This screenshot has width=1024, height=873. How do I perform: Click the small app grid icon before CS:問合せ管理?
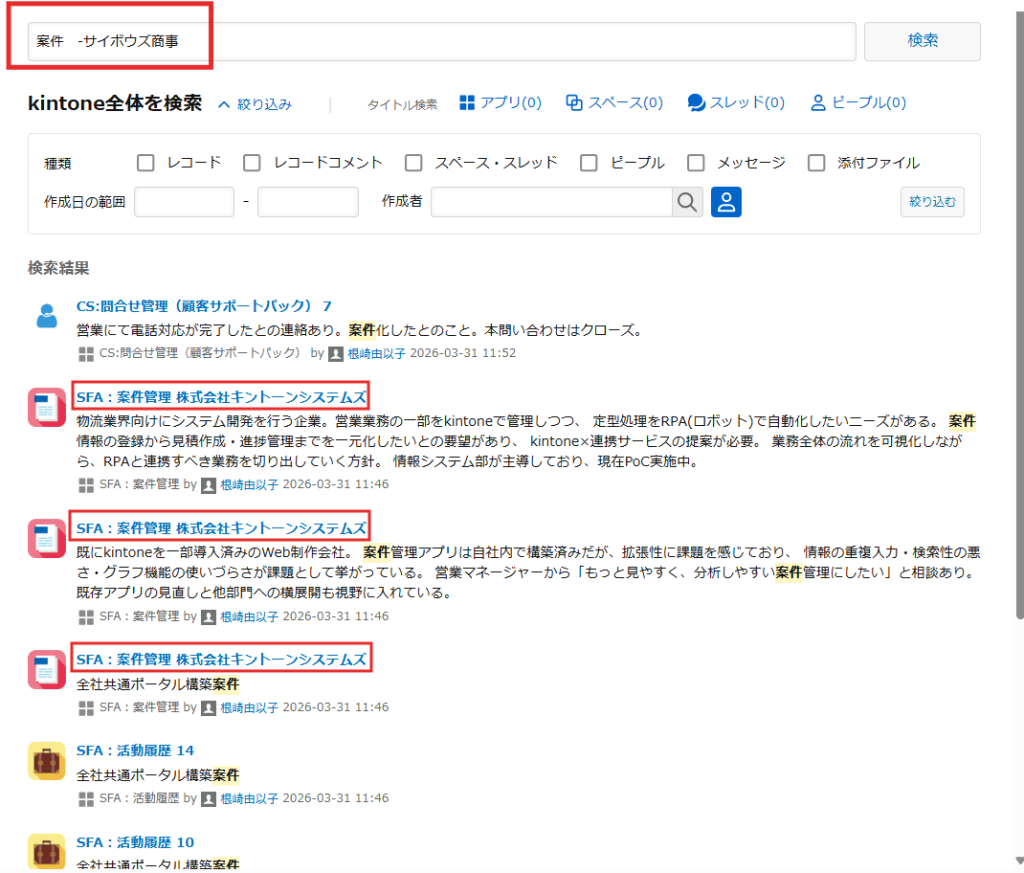[85, 353]
